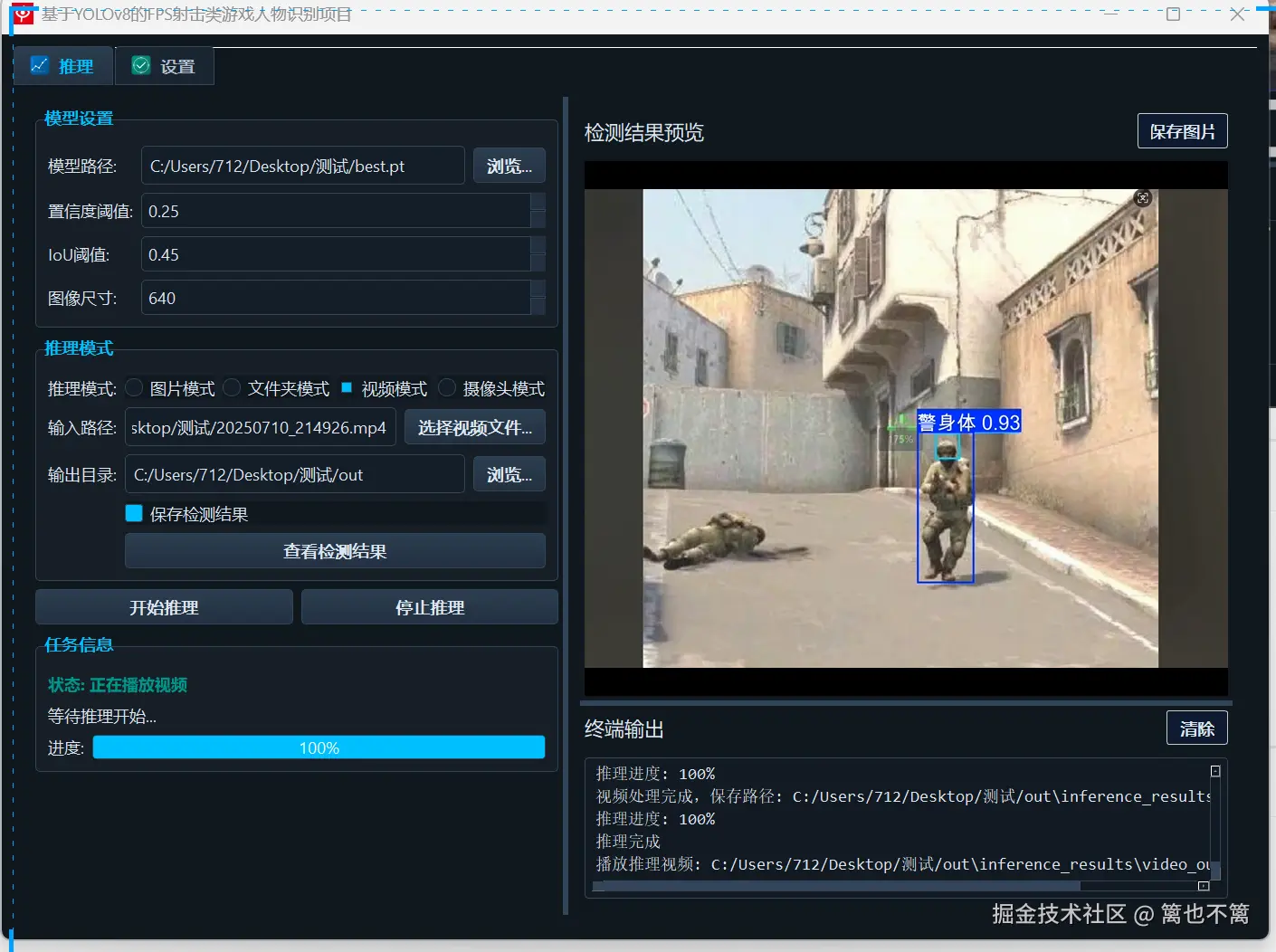Click the 图像尺寸 value field

[336, 298]
